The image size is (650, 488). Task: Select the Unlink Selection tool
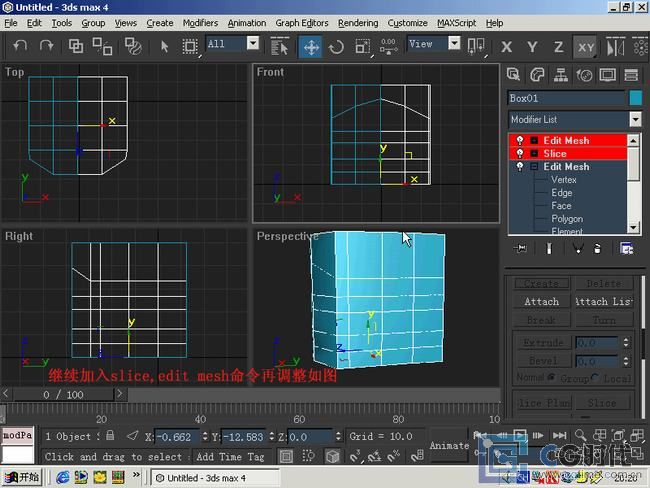coord(102,46)
